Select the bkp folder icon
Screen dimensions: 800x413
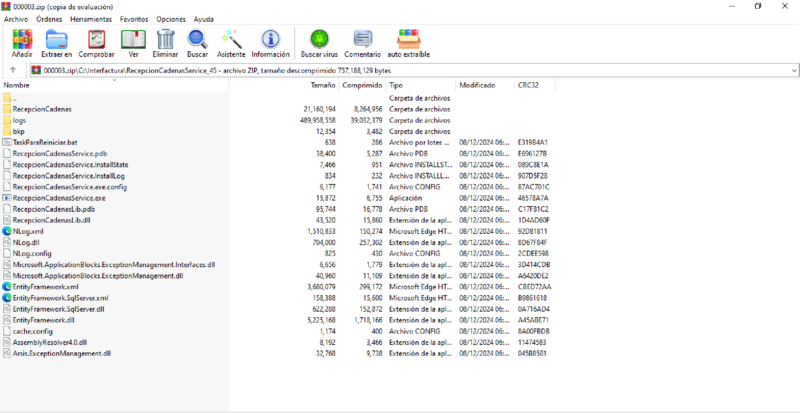pos(7,132)
